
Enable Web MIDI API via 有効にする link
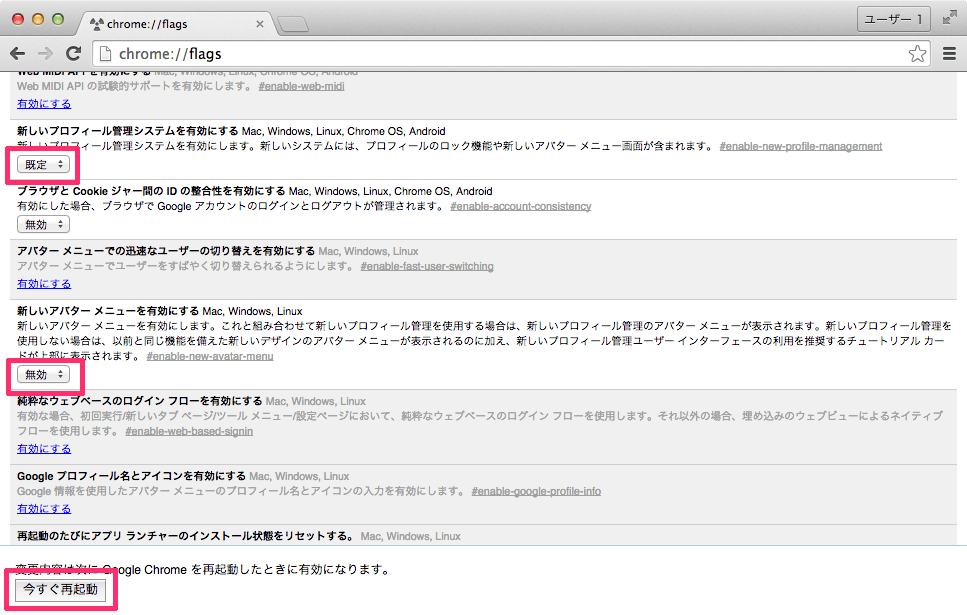(44, 104)
